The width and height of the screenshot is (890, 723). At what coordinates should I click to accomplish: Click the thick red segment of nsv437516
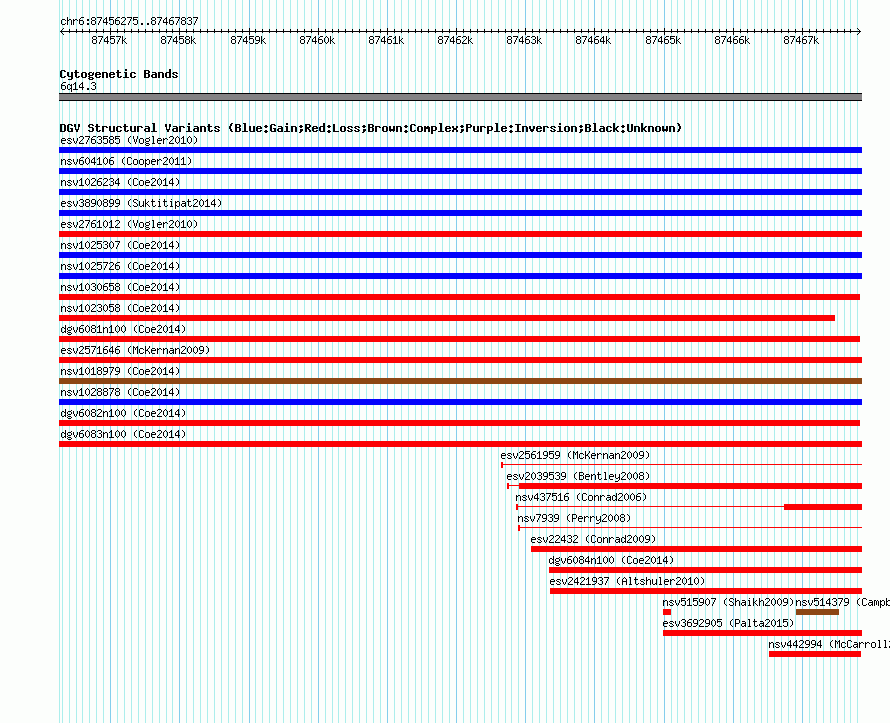click(823, 507)
